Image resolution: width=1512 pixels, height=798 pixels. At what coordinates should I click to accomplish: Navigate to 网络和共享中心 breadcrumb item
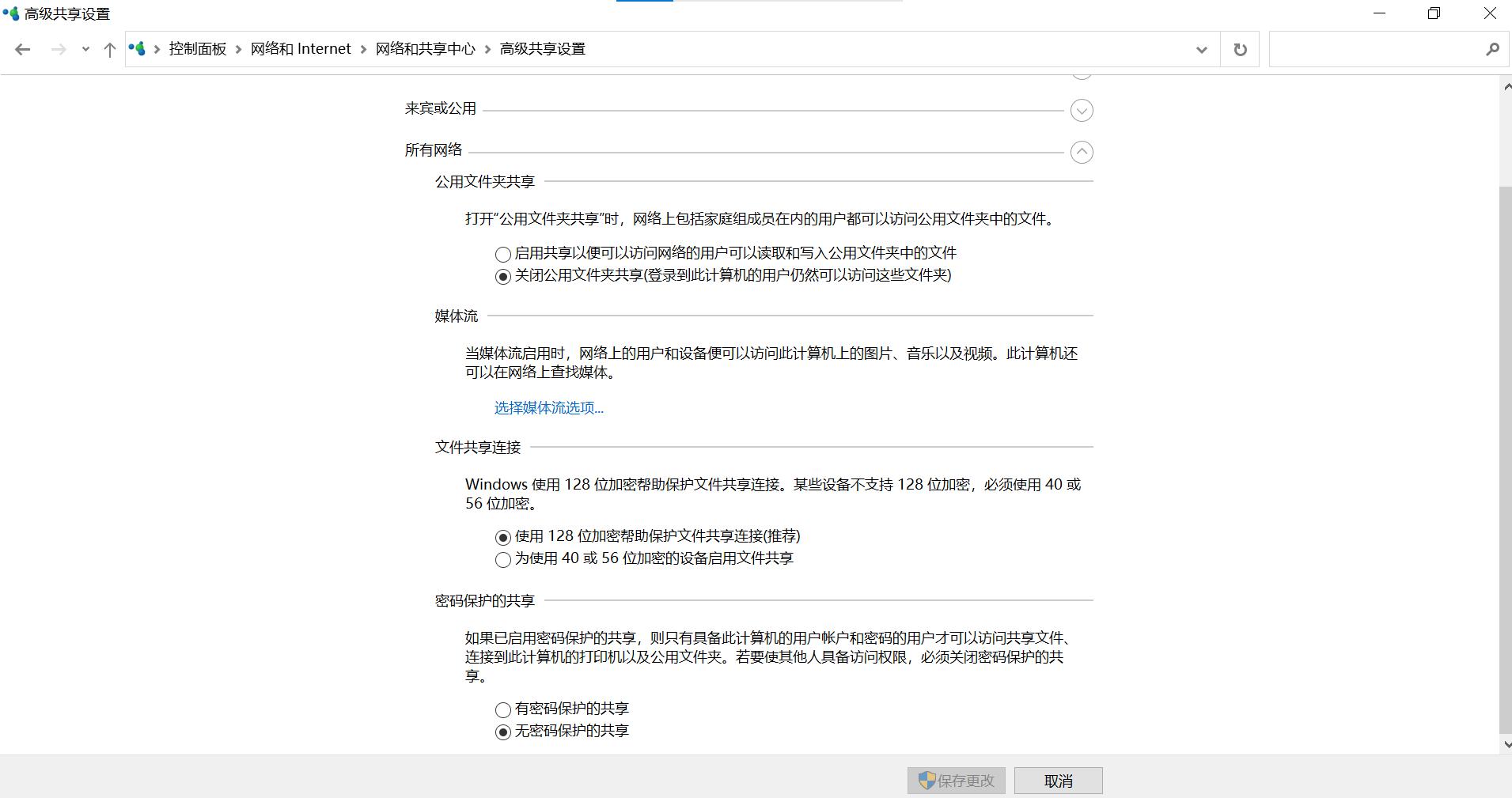[x=424, y=48]
